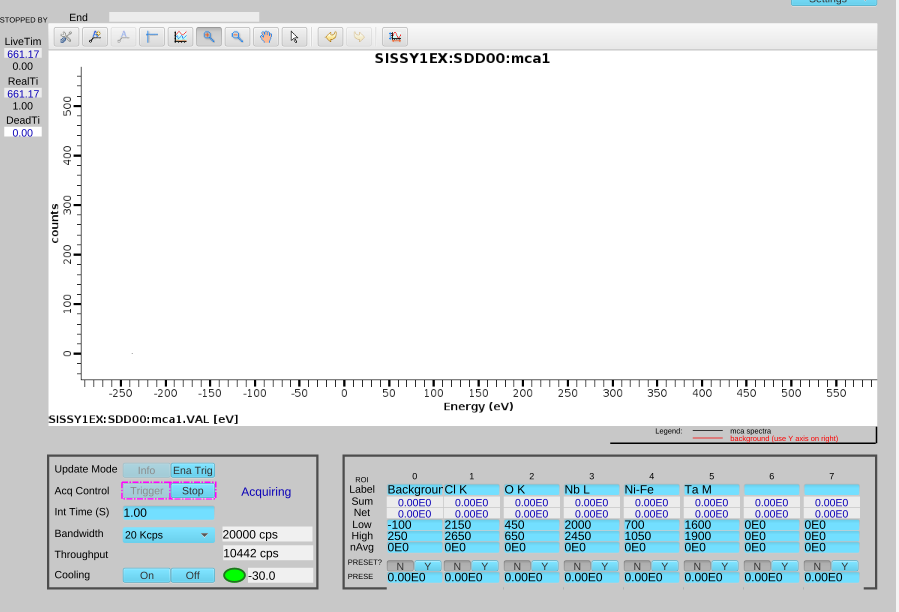Click the LiveTim 661.17 readout

point(23,54)
